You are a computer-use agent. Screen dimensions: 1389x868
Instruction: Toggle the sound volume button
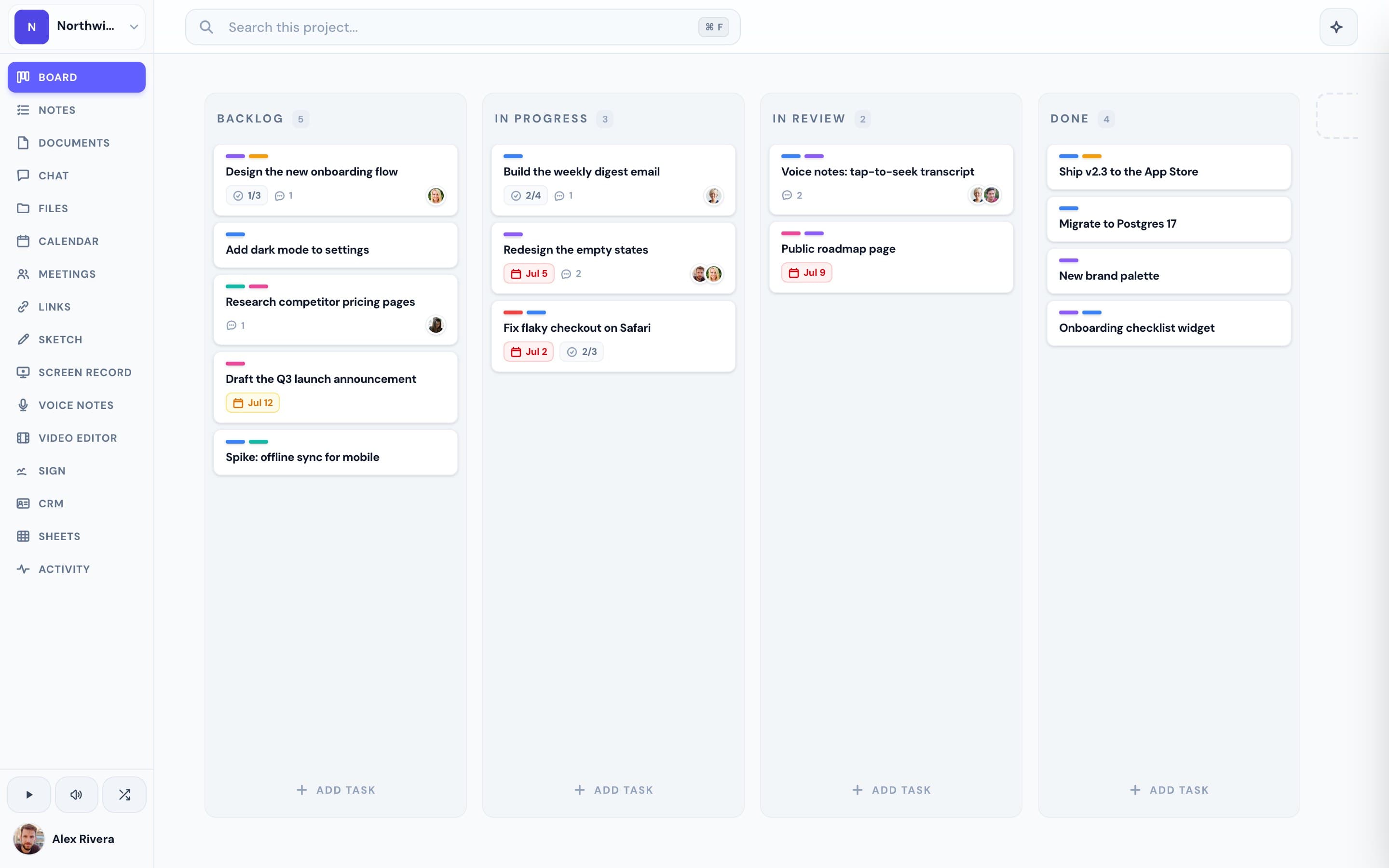coord(76,795)
